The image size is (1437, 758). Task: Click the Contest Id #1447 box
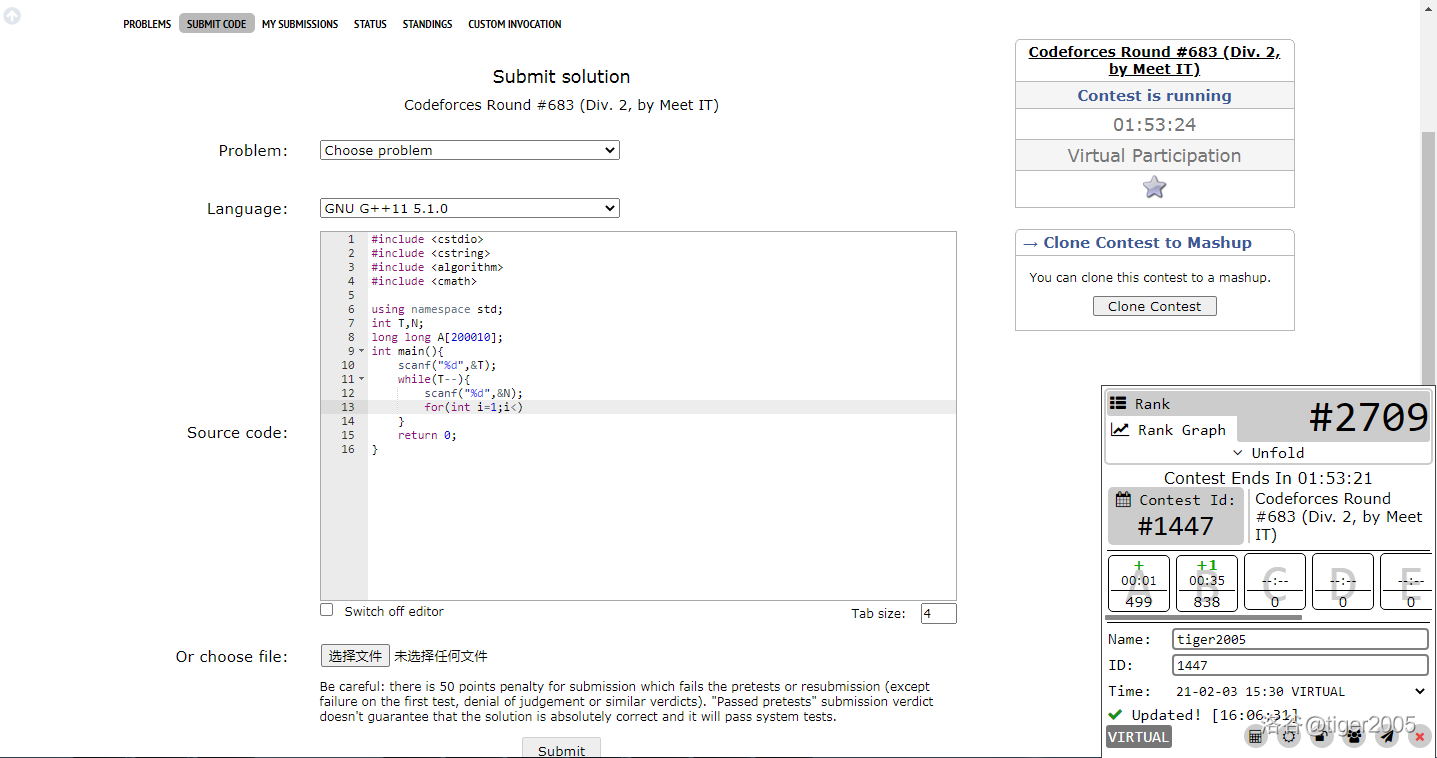[1176, 516]
